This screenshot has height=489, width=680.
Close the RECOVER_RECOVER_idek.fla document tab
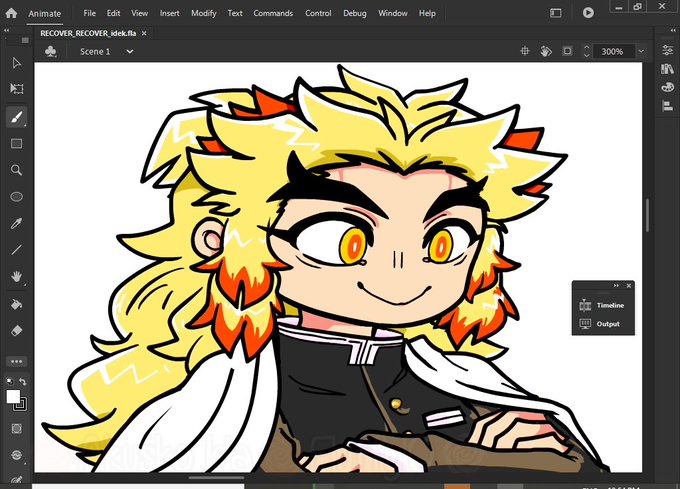pyautogui.click(x=144, y=33)
